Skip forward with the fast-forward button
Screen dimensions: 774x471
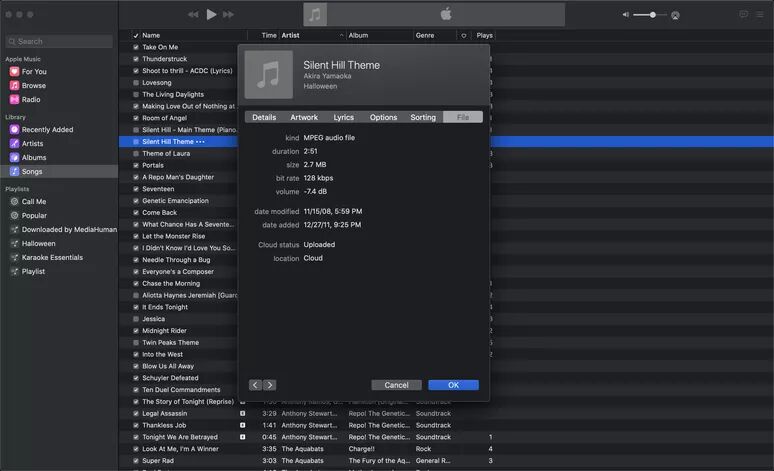click(x=229, y=15)
